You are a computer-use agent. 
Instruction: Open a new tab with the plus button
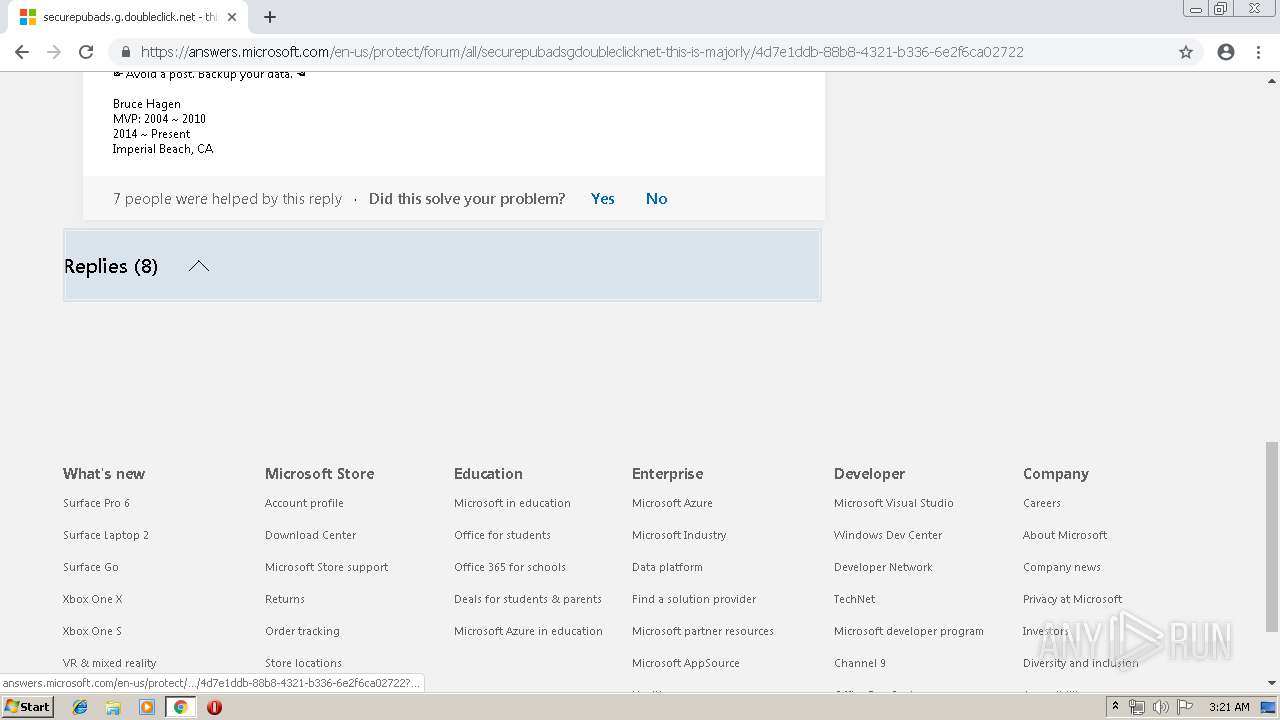point(270,17)
